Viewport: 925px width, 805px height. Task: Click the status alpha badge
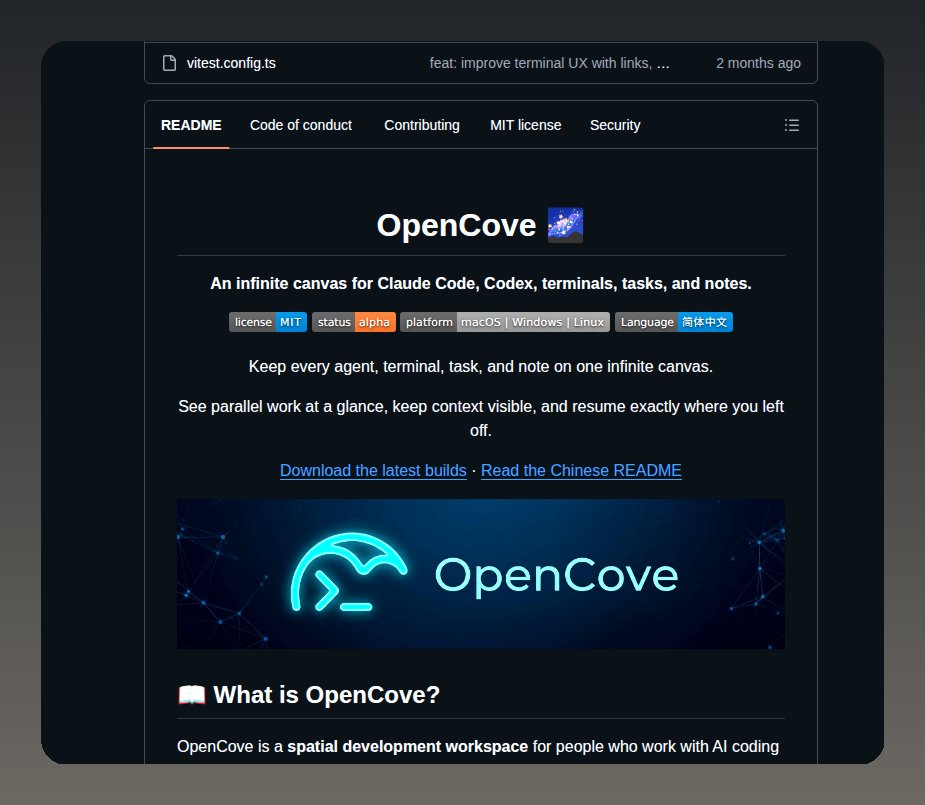point(354,322)
